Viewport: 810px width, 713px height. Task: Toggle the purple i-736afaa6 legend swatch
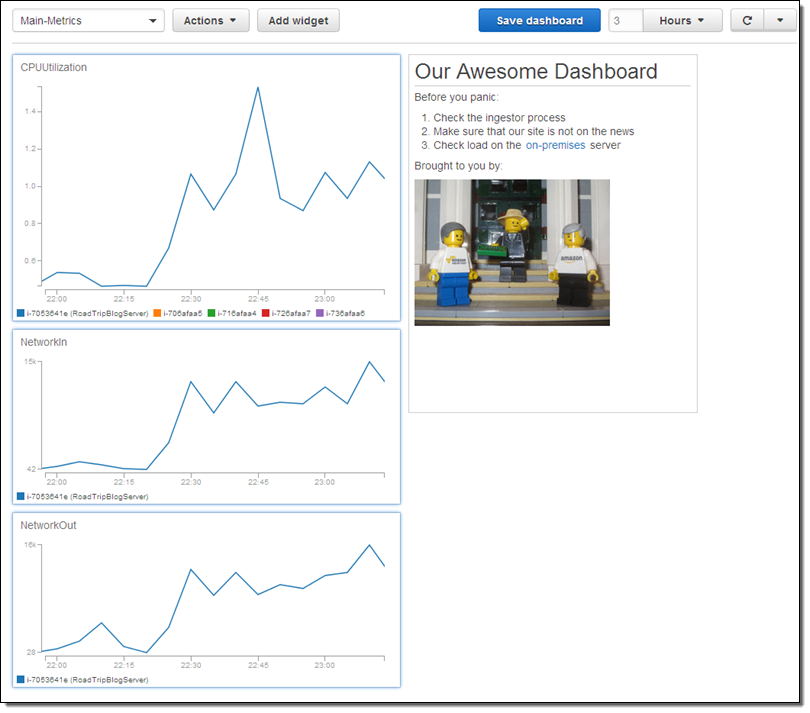point(320,313)
